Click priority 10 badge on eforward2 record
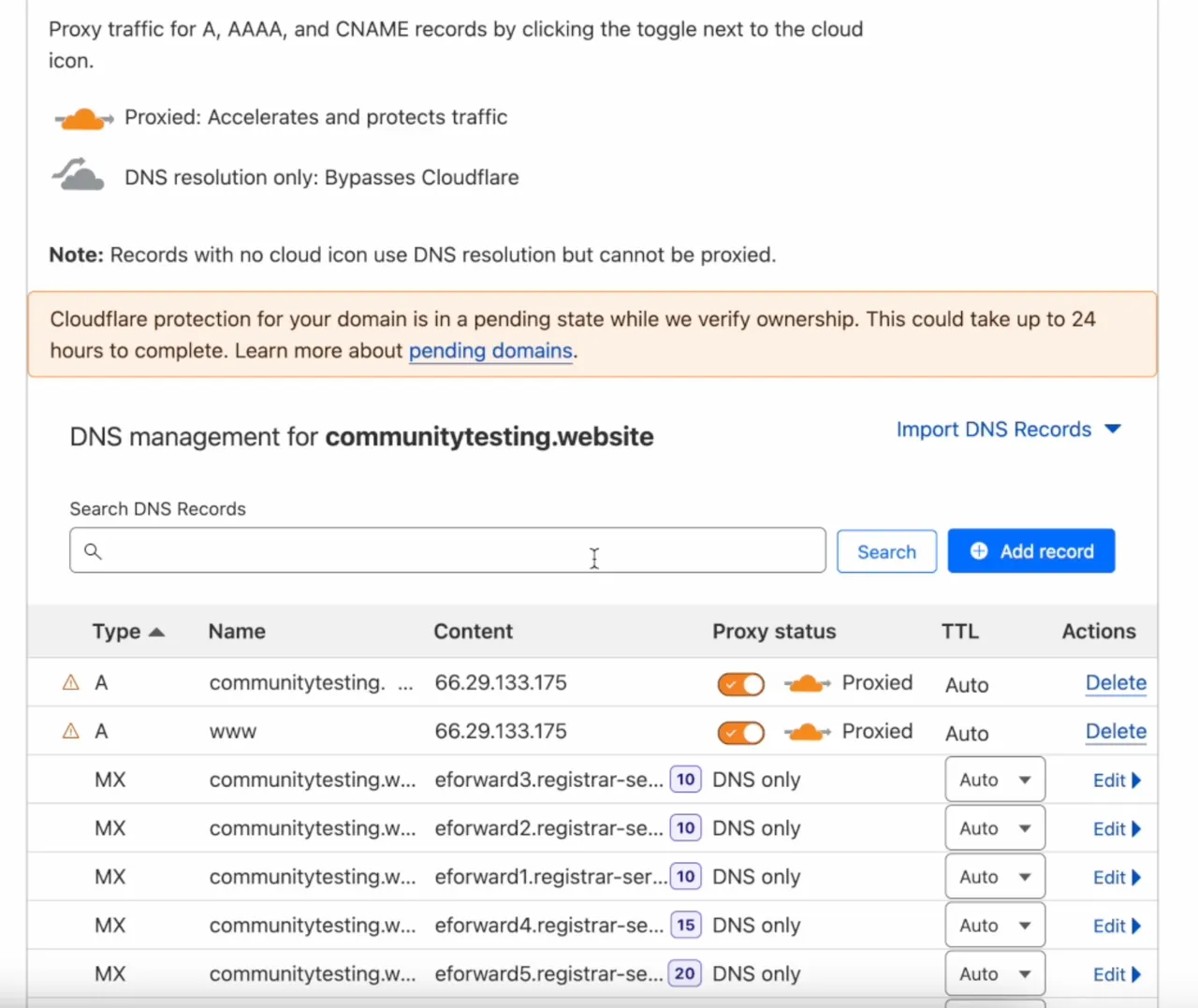This screenshot has width=1198, height=1008. coord(685,828)
